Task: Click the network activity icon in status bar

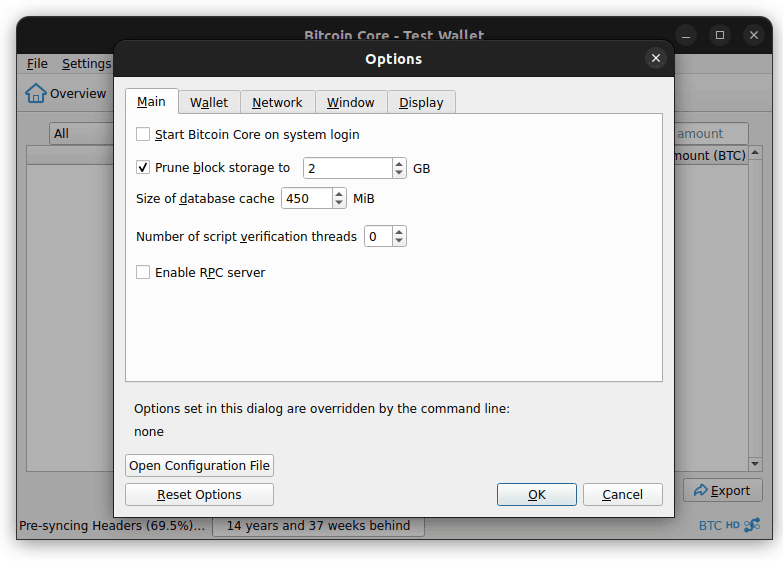Action: click(x=752, y=525)
